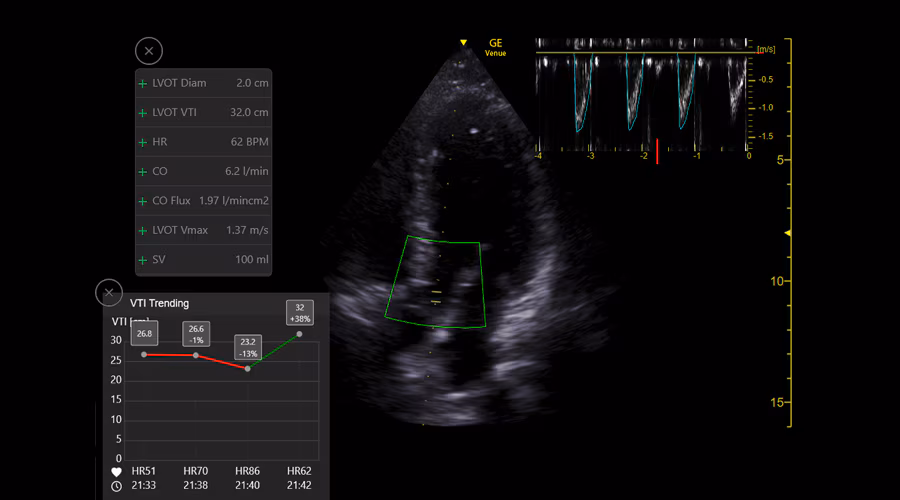900x500 pixels.
Task: Click the plus icon next to LVOT Vmax
Action: 143,231
